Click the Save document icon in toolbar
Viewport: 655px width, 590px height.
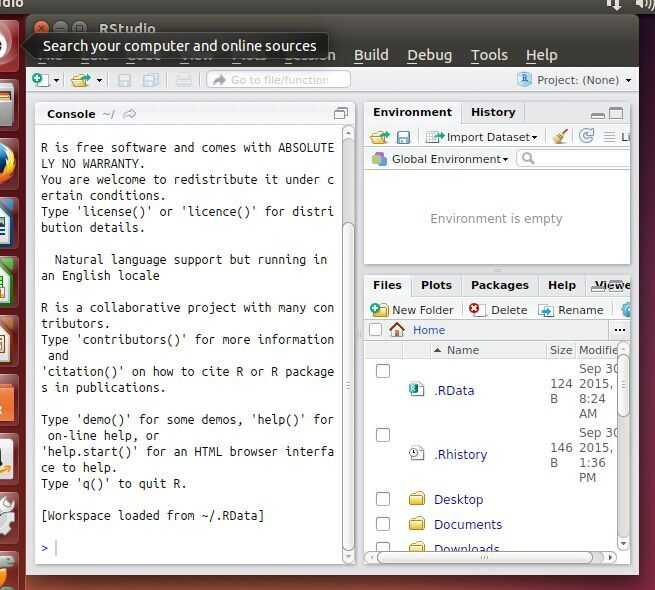click(x=124, y=80)
